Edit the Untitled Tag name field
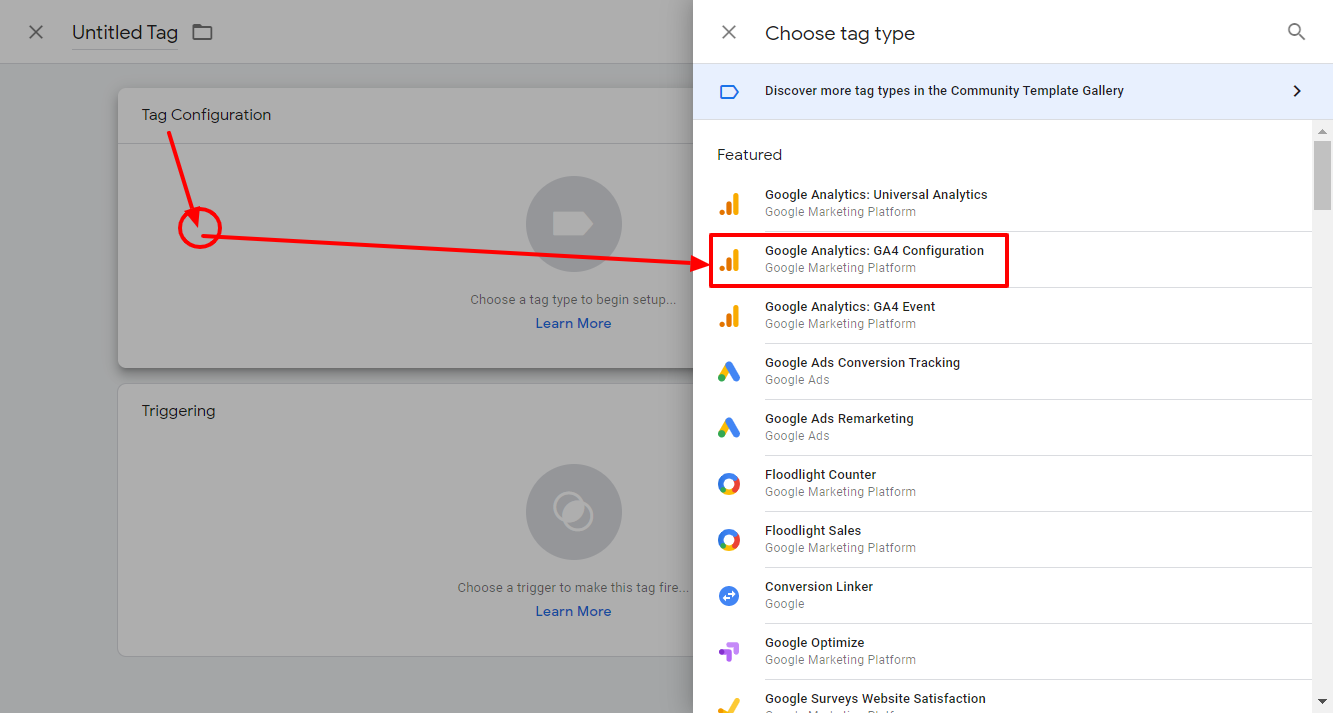 point(125,32)
